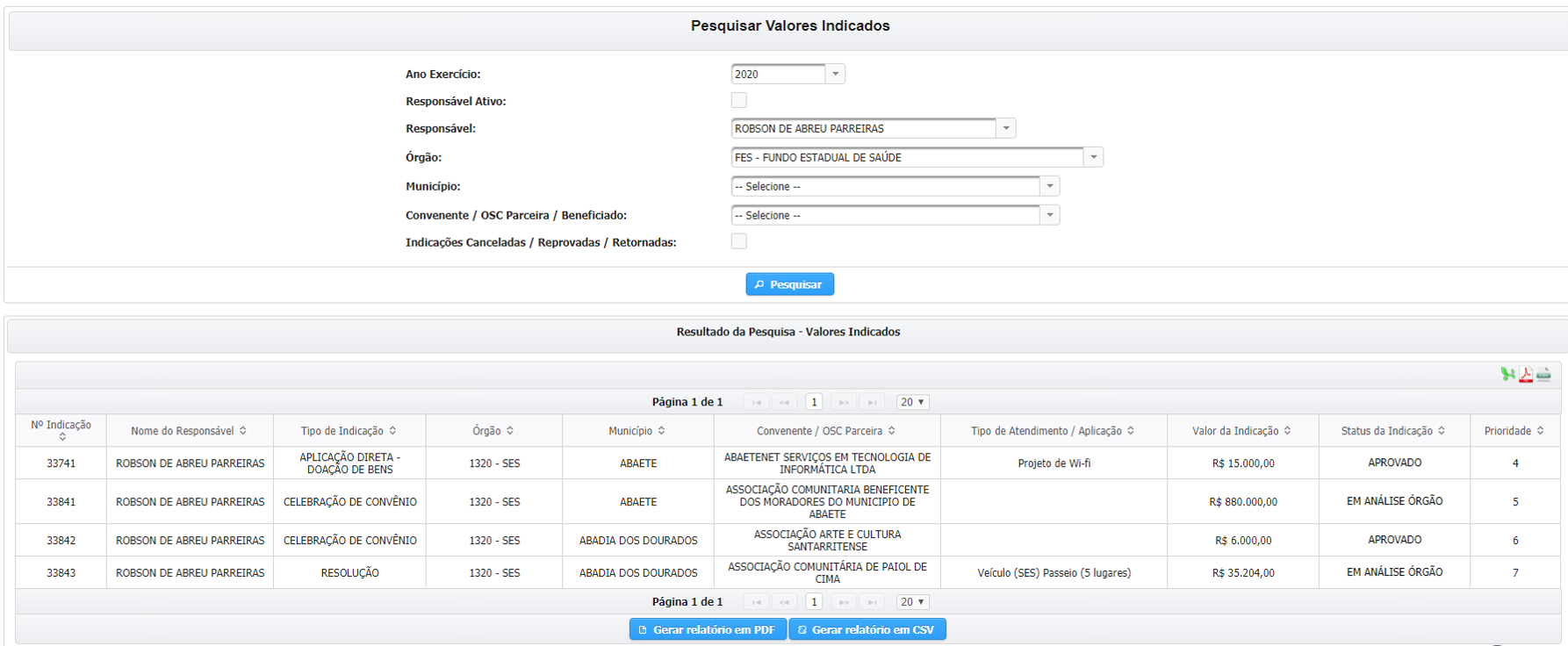
Task: Click previous page arrow in bottom paginator
Action: (x=784, y=602)
